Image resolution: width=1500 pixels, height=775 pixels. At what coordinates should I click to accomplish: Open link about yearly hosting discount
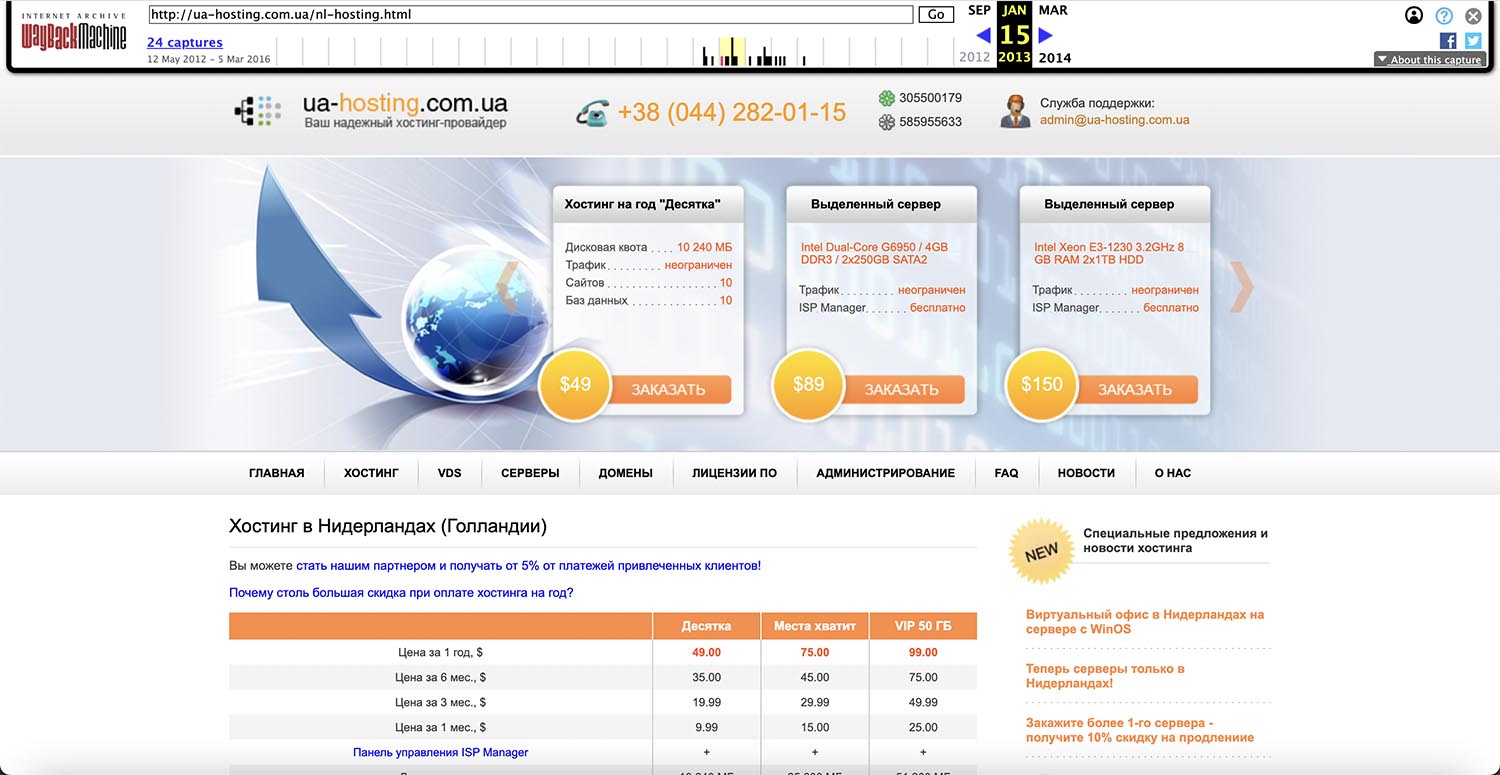401,593
